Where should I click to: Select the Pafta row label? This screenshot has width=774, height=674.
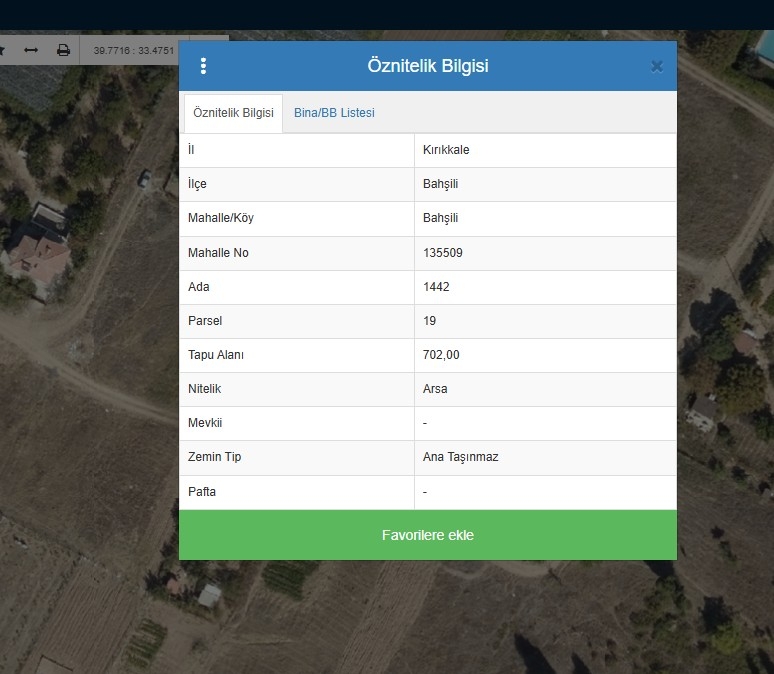pos(202,492)
